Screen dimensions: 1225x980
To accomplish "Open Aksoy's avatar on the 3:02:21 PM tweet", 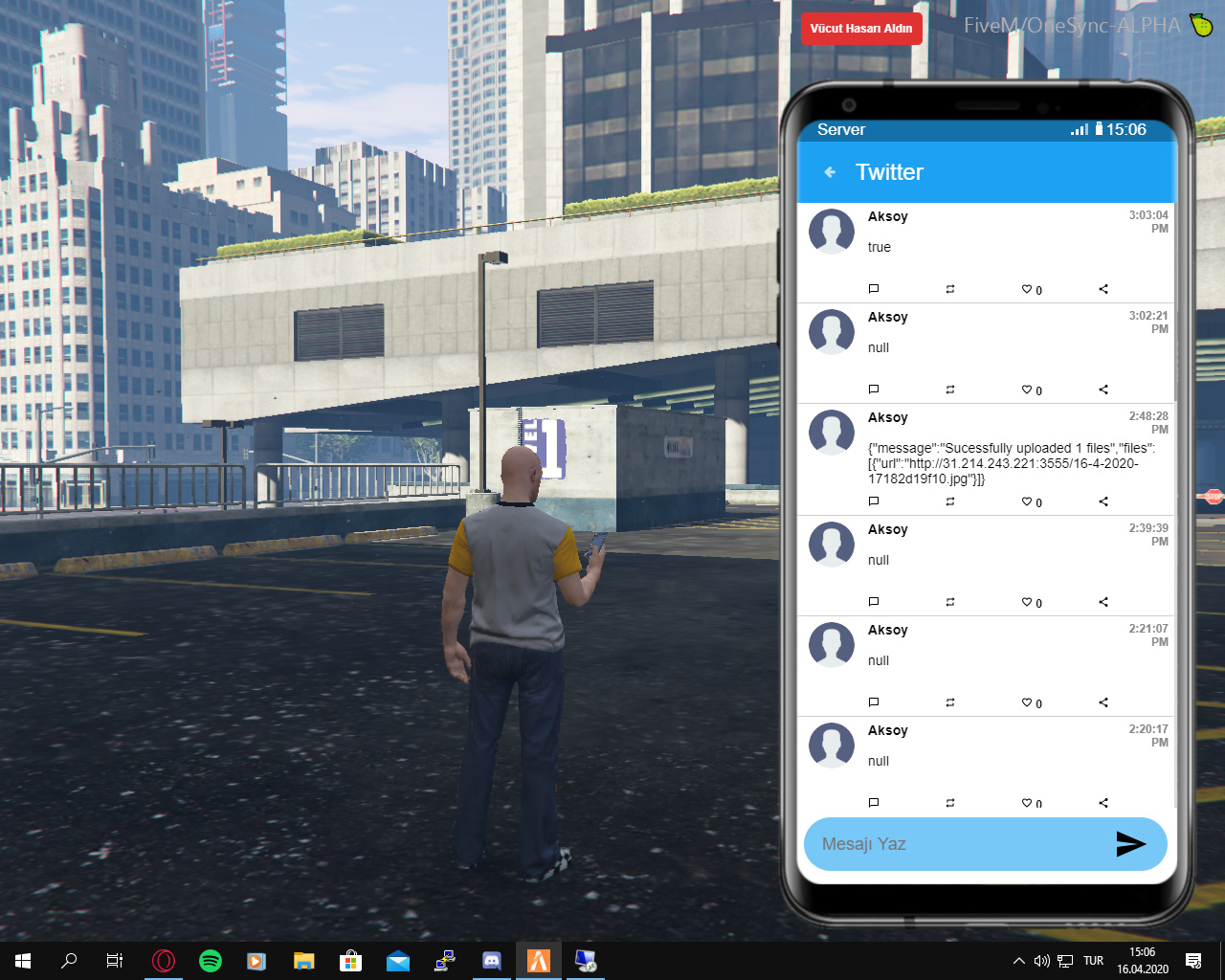I will tap(832, 332).
